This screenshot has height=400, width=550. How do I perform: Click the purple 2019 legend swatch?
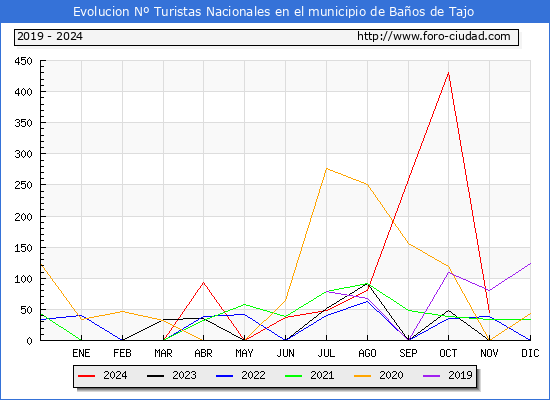pyautogui.click(x=431, y=376)
